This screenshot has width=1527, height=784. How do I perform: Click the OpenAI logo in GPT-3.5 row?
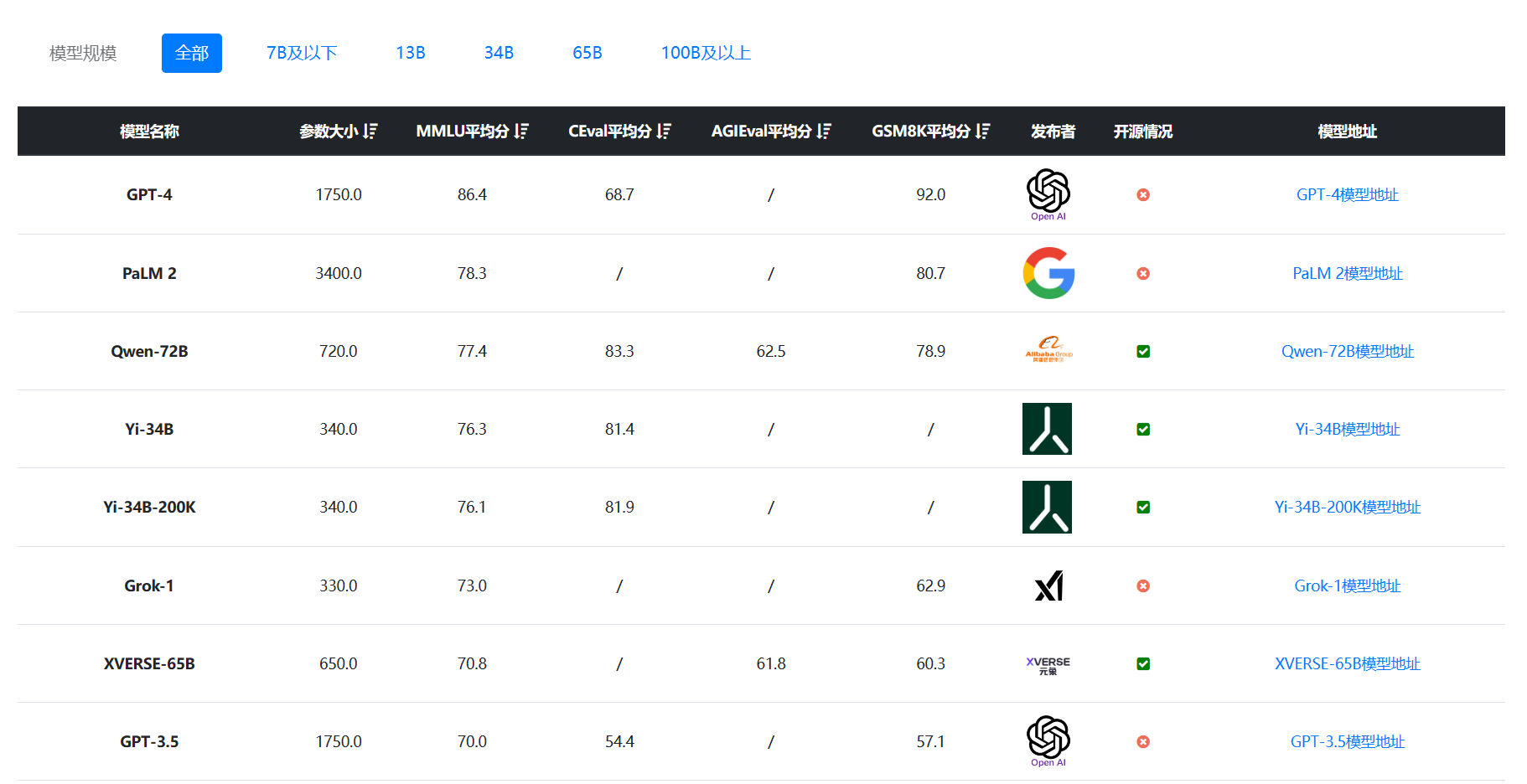1048,741
